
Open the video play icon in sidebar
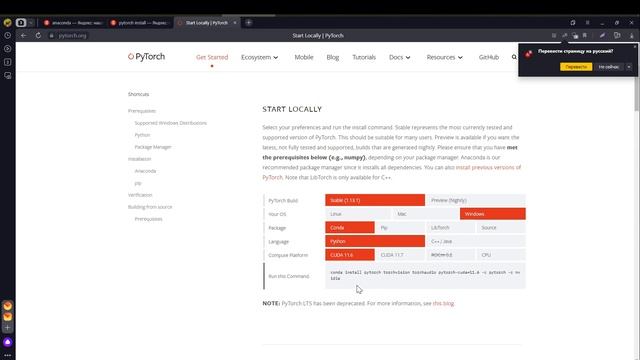[7, 49]
